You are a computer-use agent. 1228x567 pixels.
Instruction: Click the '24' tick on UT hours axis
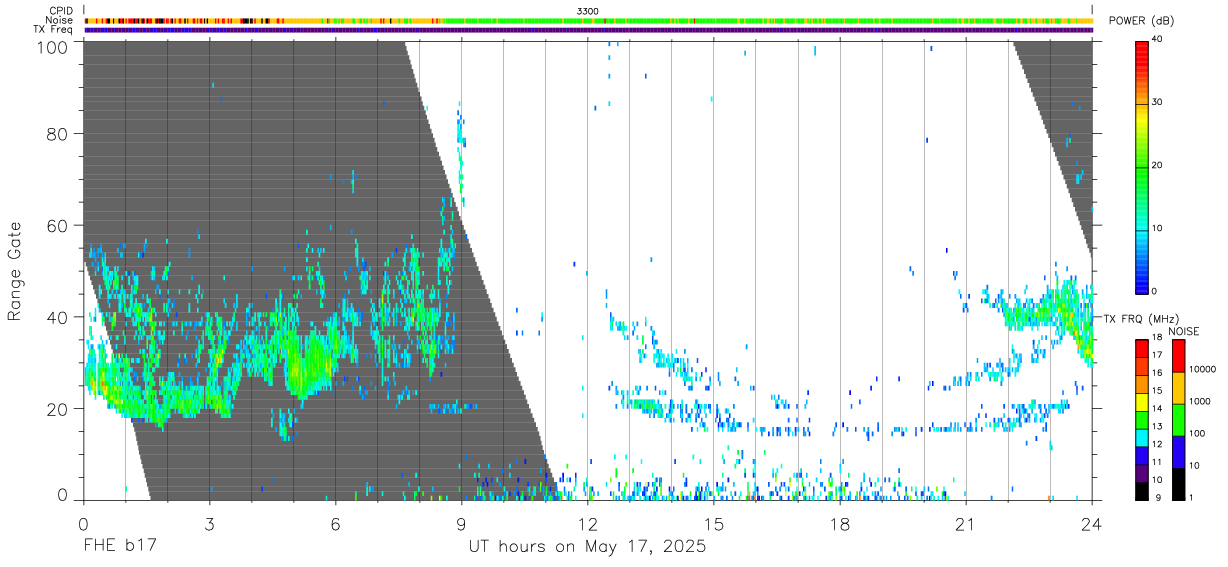pos(1091,524)
